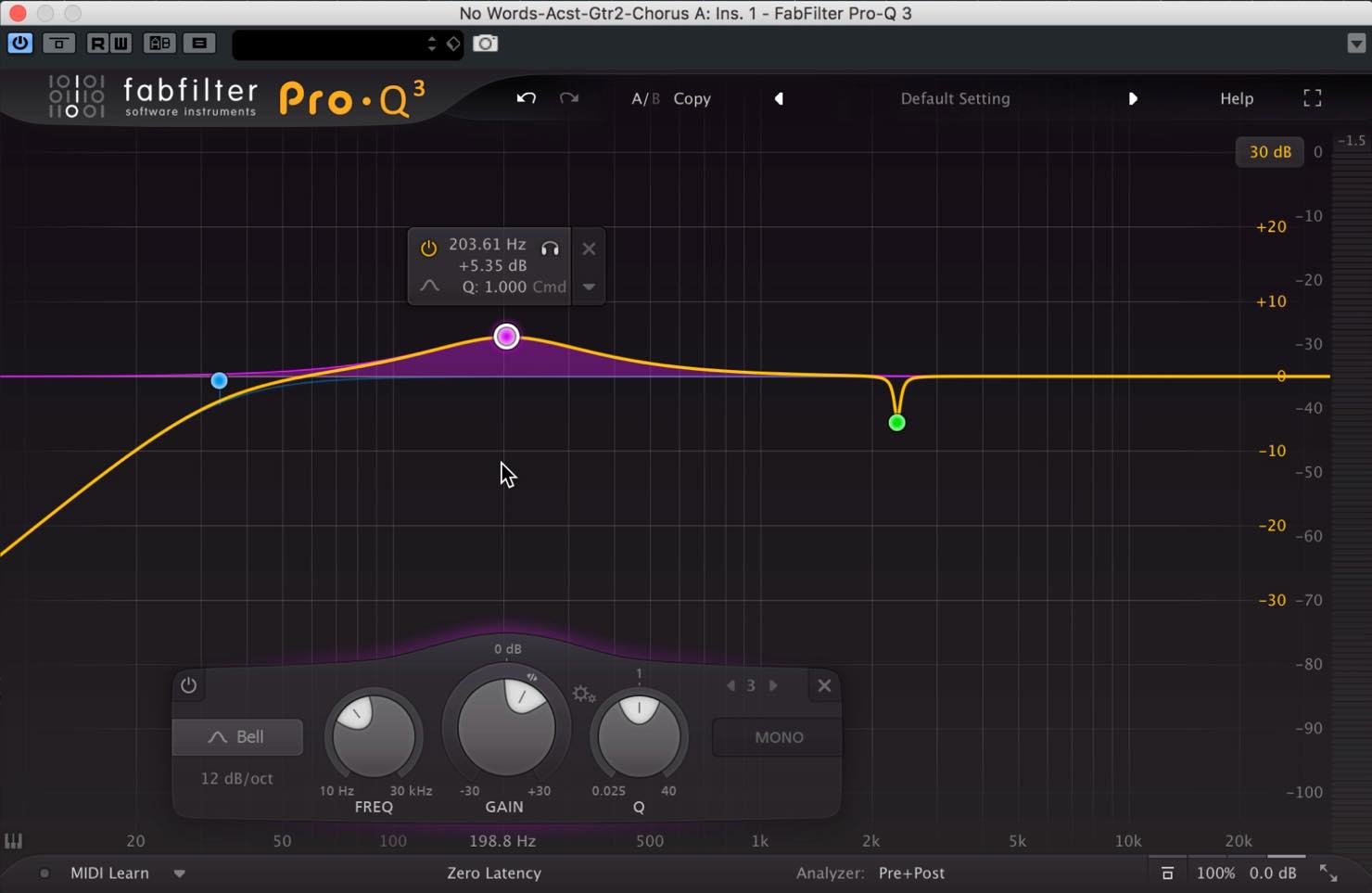Select next band with right arrow near 3
The height and width of the screenshot is (893, 1372).
773,685
